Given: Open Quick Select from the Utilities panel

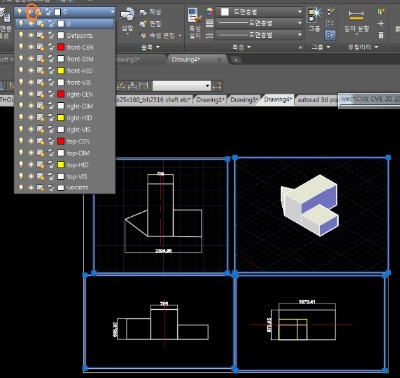Looking at the screenshot, I should point(381,12).
